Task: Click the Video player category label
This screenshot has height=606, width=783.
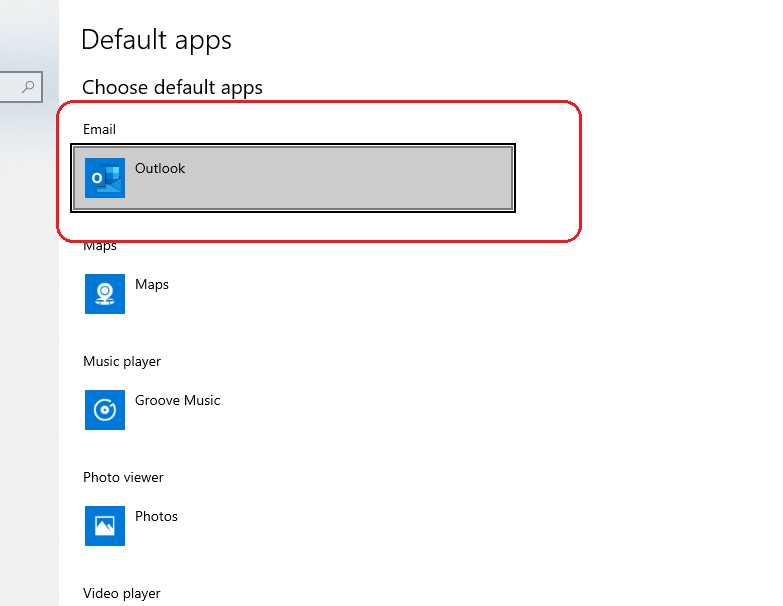Action: (x=121, y=593)
